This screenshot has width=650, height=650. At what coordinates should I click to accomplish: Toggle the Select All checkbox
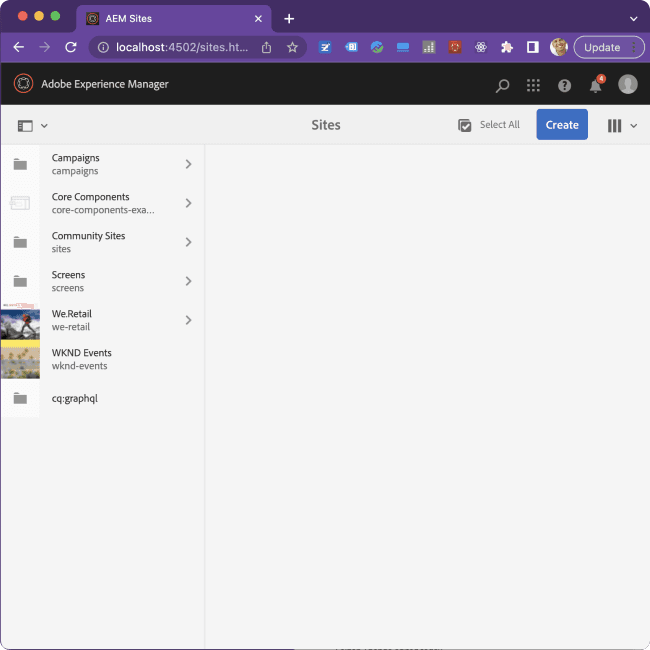(x=464, y=125)
